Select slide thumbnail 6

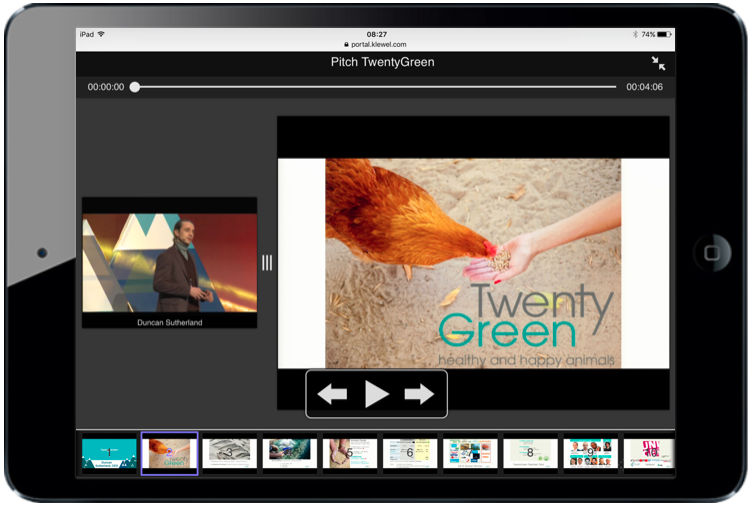click(x=410, y=453)
